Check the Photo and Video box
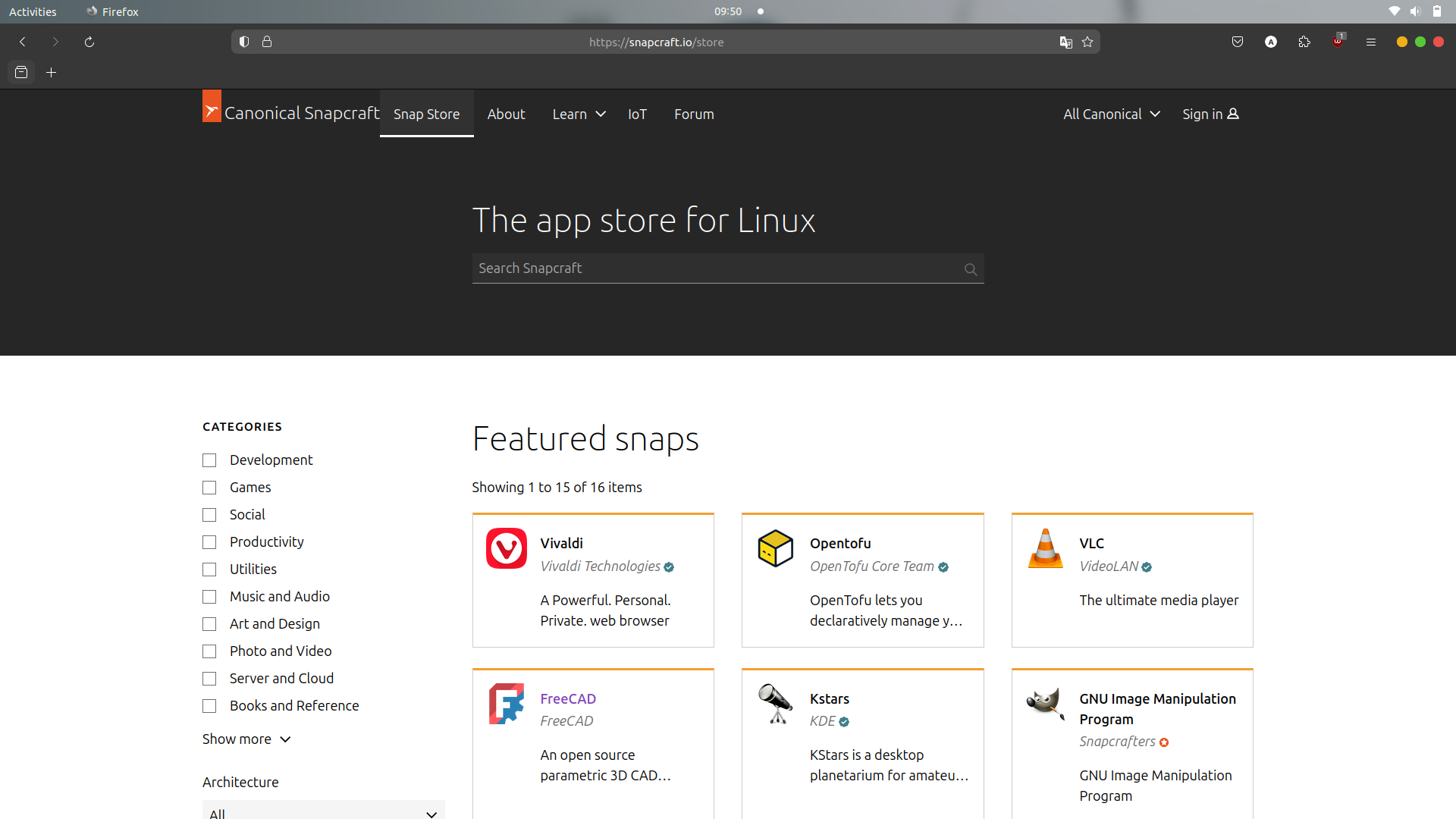Viewport: 1456px width, 819px height. pos(209,651)
